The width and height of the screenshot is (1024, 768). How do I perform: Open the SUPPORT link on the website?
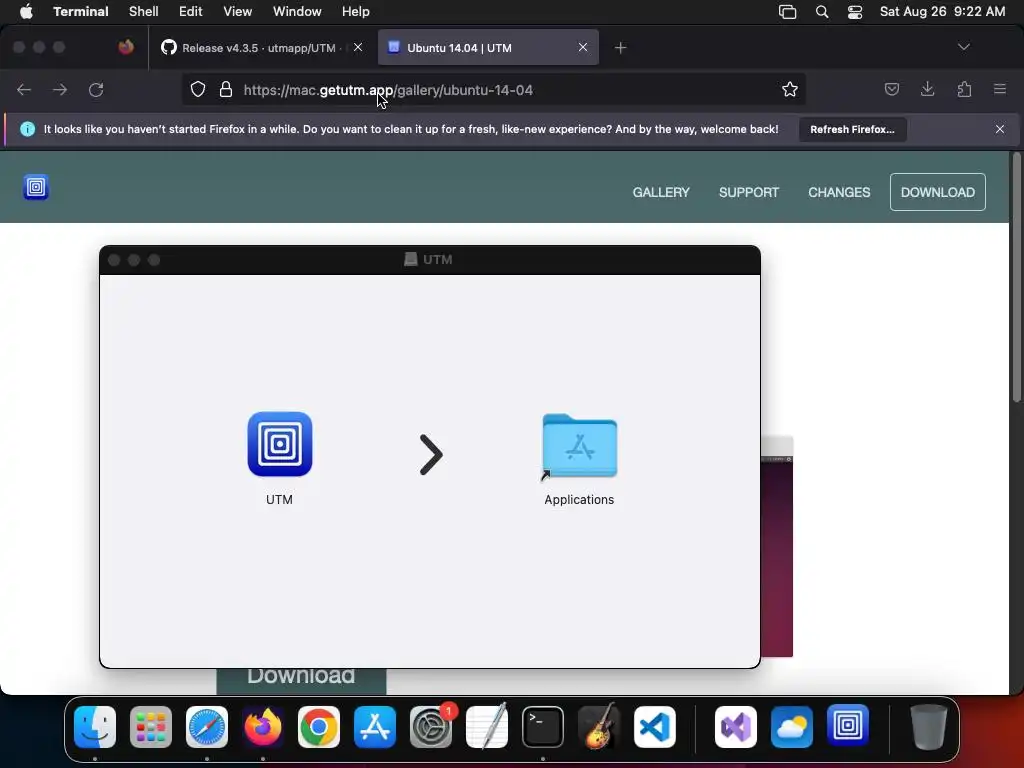[x=749, y=192]
